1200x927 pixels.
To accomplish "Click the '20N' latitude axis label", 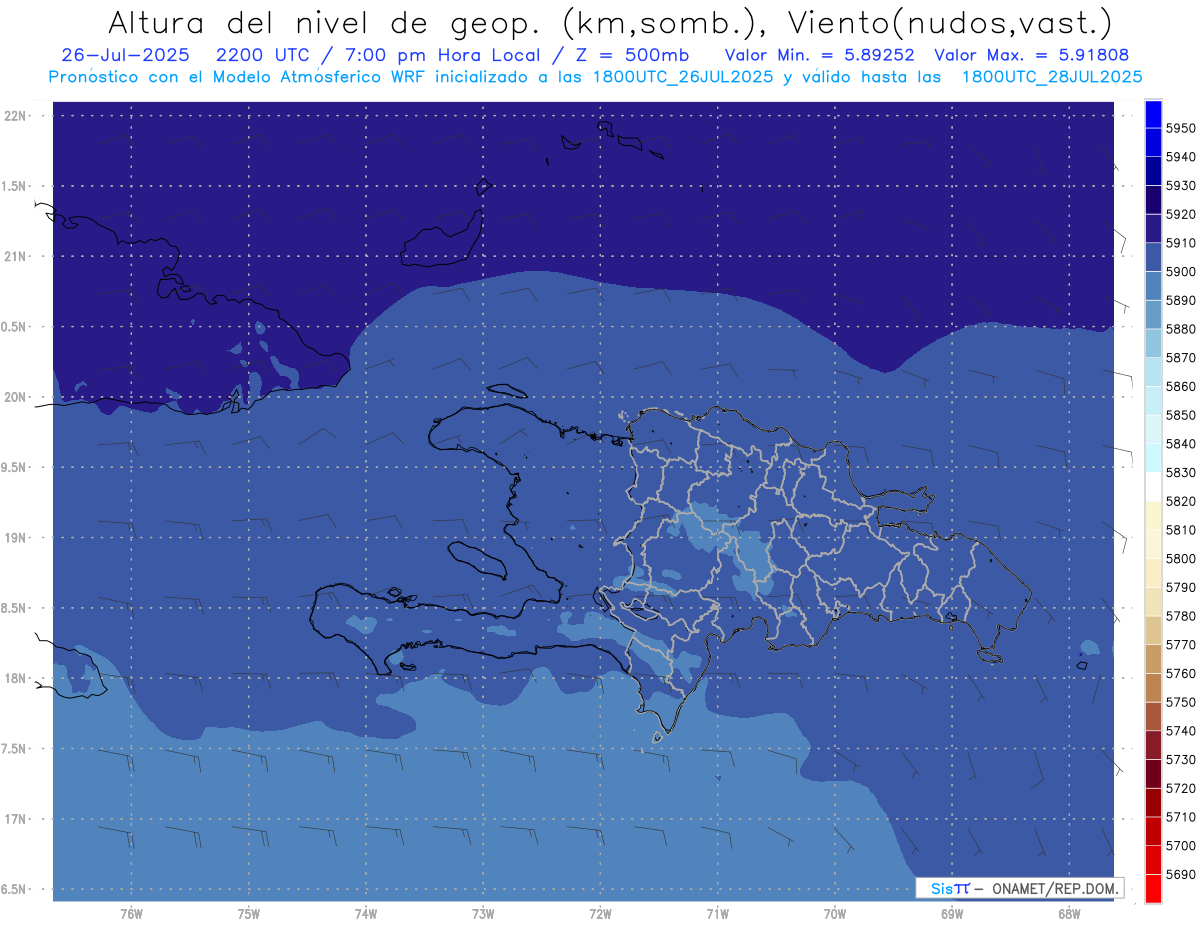I will 16,397.
